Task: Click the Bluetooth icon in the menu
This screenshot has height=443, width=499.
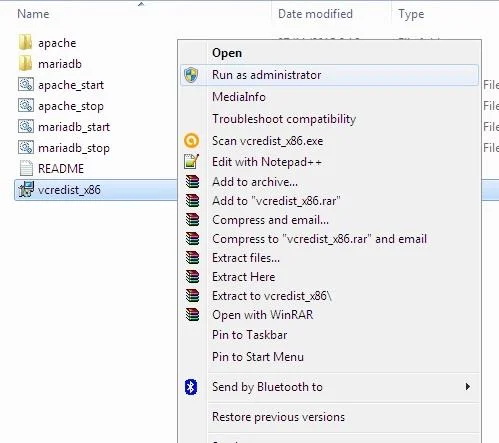Action: [191, 387]
